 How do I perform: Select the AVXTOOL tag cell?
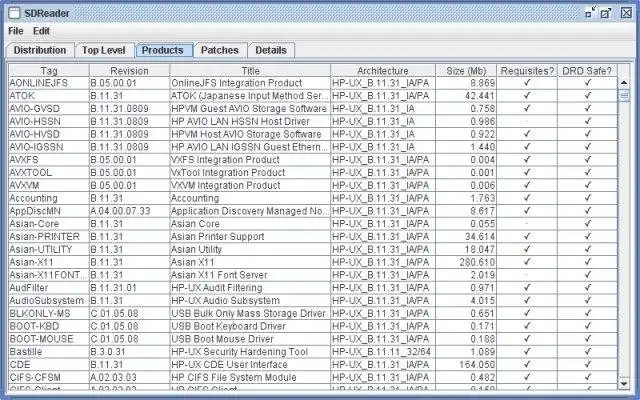[49, 172]
